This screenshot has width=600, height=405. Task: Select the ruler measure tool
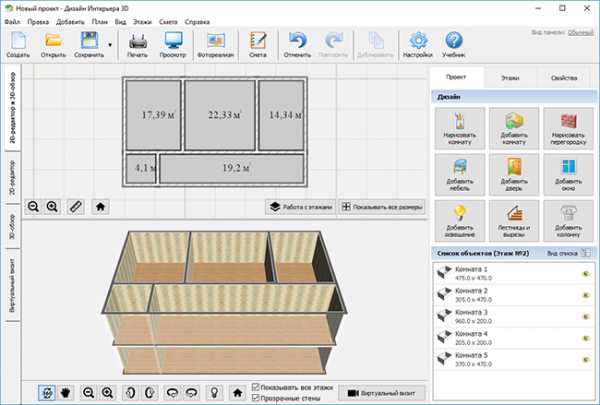75,207
